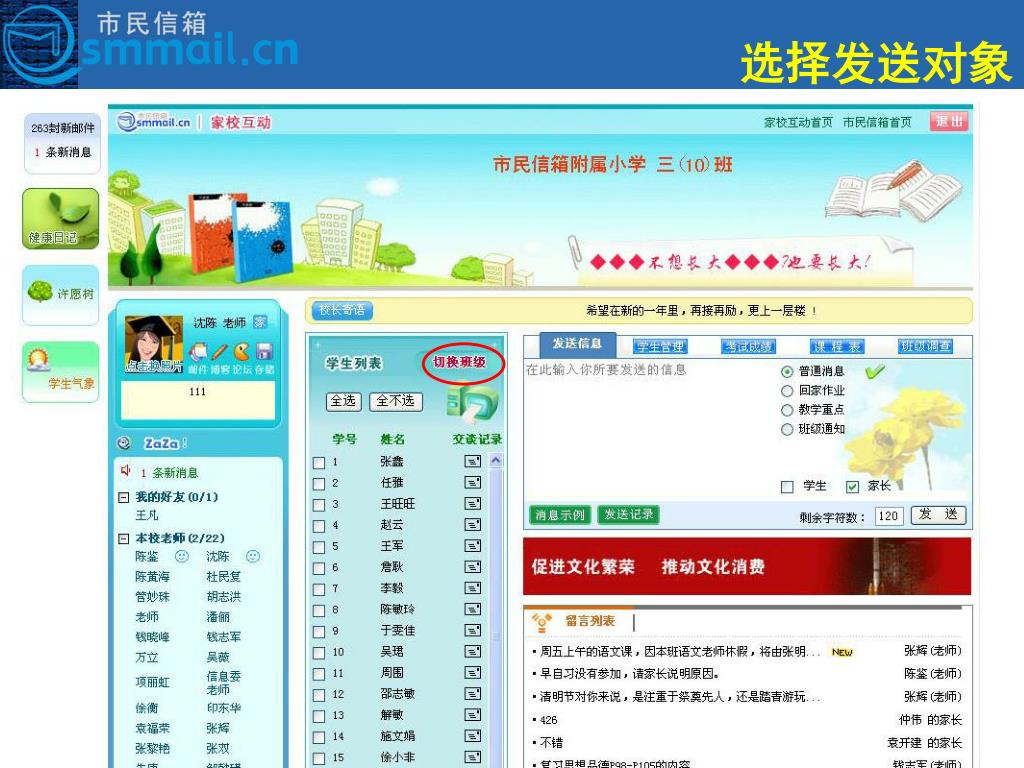
Task: Switch to the 班级调查 tab
Action: (x=925, y=346)
